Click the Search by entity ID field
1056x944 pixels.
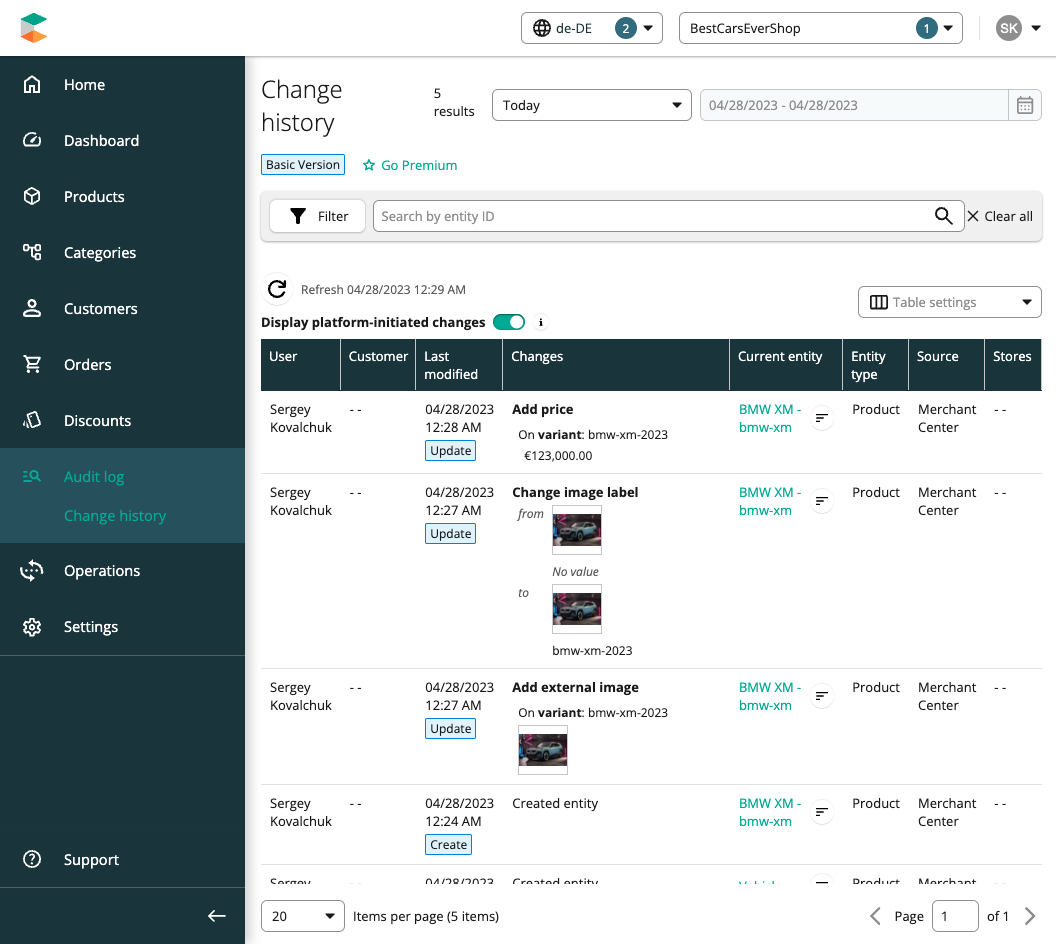650,216
